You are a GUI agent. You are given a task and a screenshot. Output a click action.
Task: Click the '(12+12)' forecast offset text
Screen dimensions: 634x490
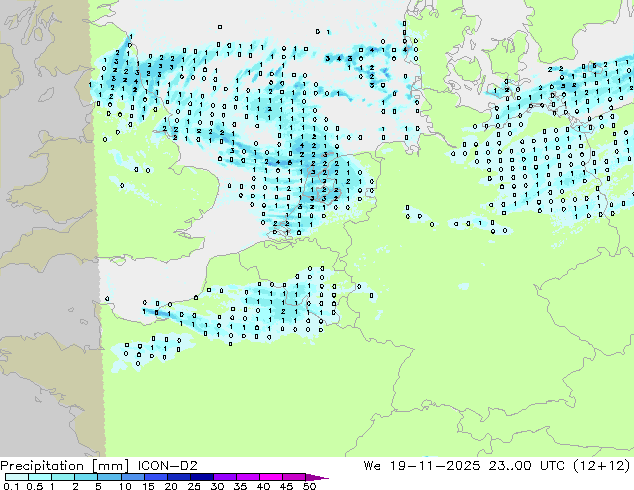click(x=602, y=465)
